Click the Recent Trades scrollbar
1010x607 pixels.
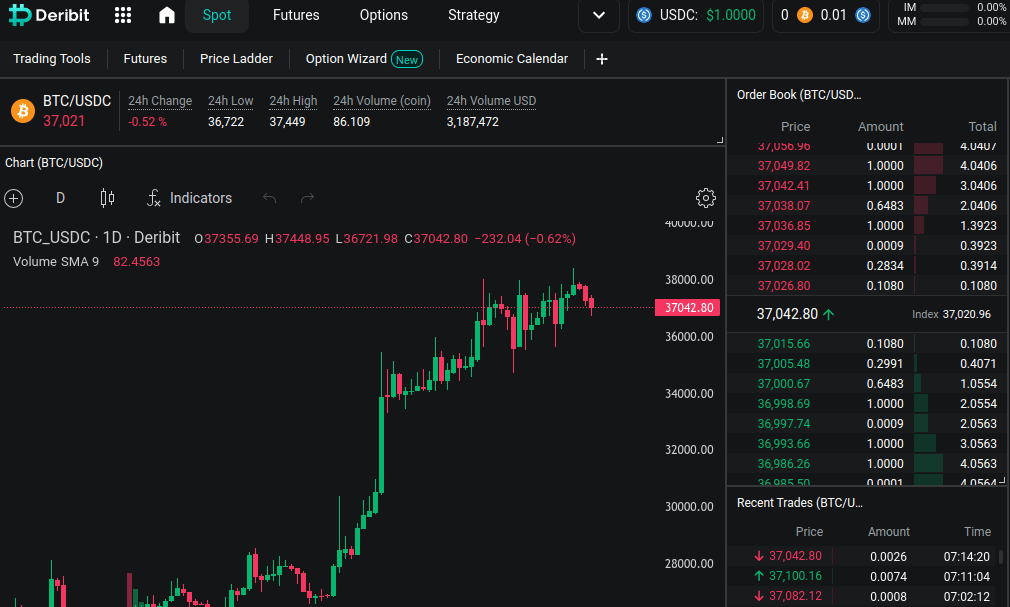click(1000, 557)
